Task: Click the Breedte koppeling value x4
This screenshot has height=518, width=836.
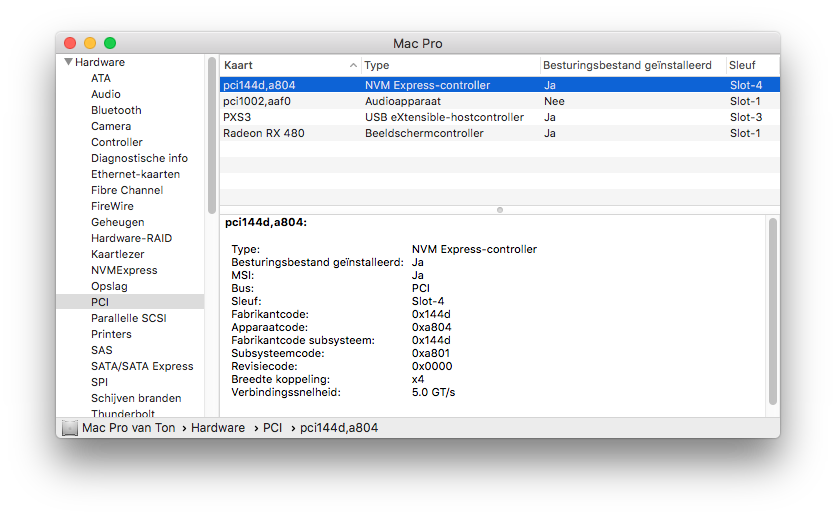Action: click(x=418, y=379)
